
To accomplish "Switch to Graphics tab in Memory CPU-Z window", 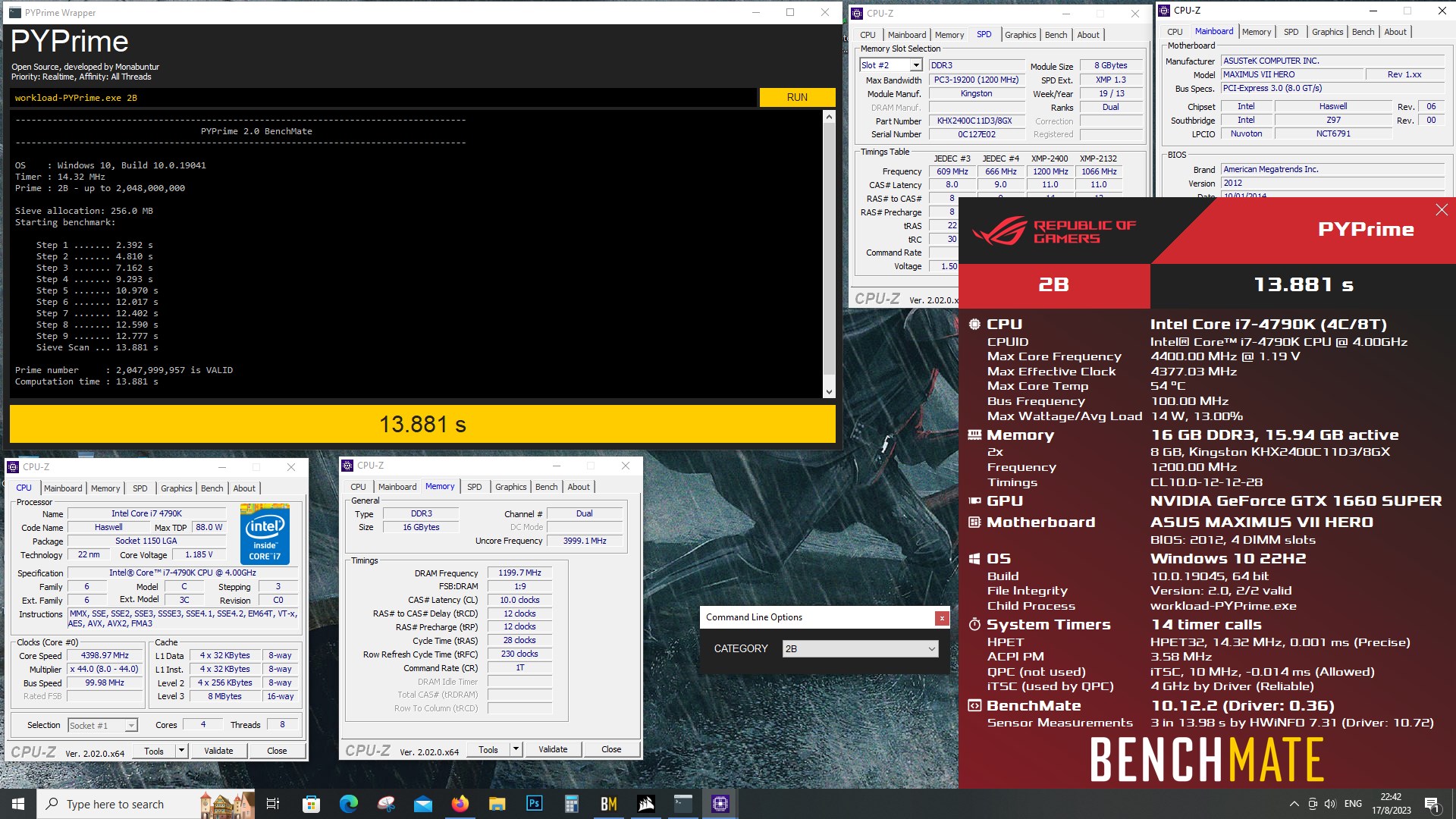I will click(x=510, y=487).
